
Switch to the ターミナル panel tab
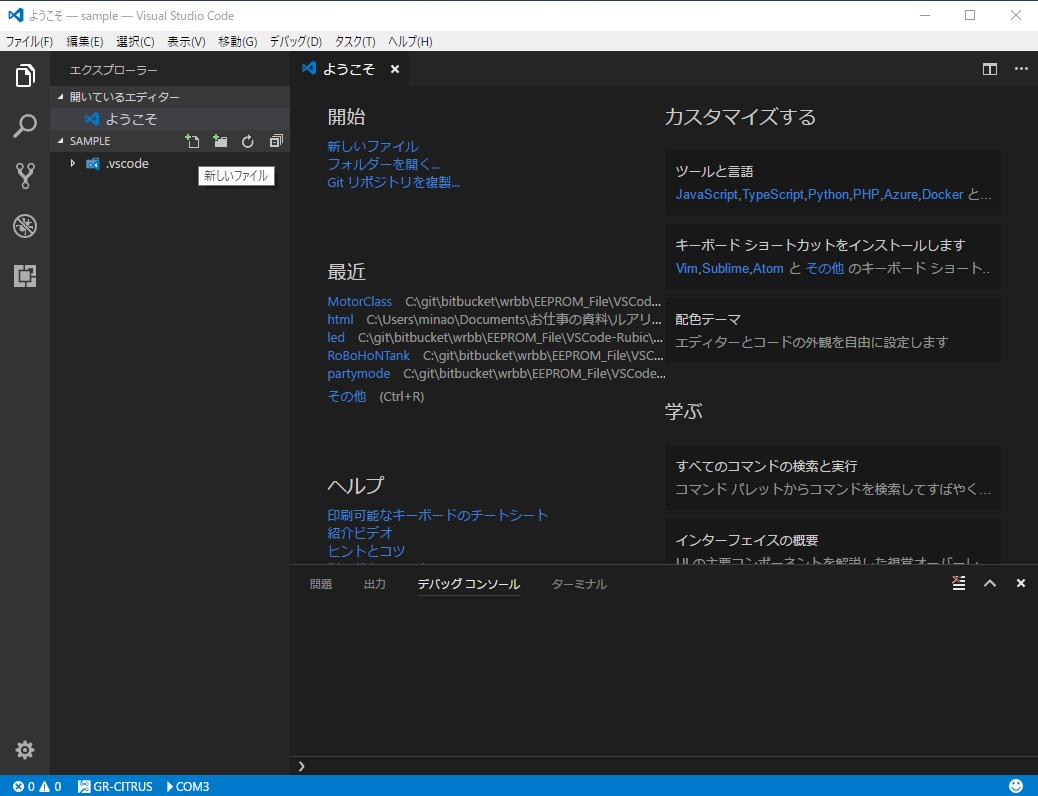click(579, 583)
